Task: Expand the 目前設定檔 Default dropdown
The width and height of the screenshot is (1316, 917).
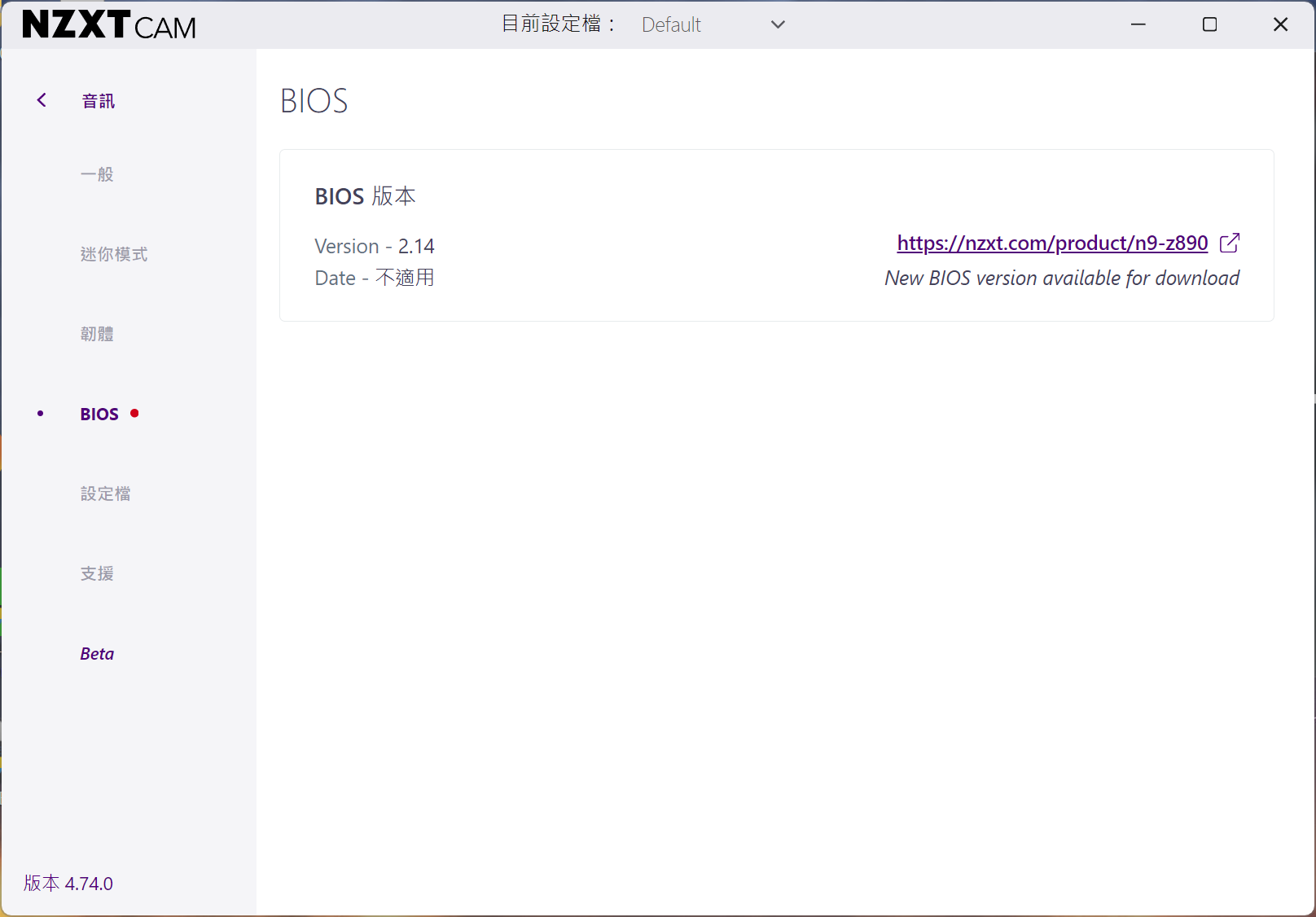Action: pyautogui.click(x=713, y=24)
